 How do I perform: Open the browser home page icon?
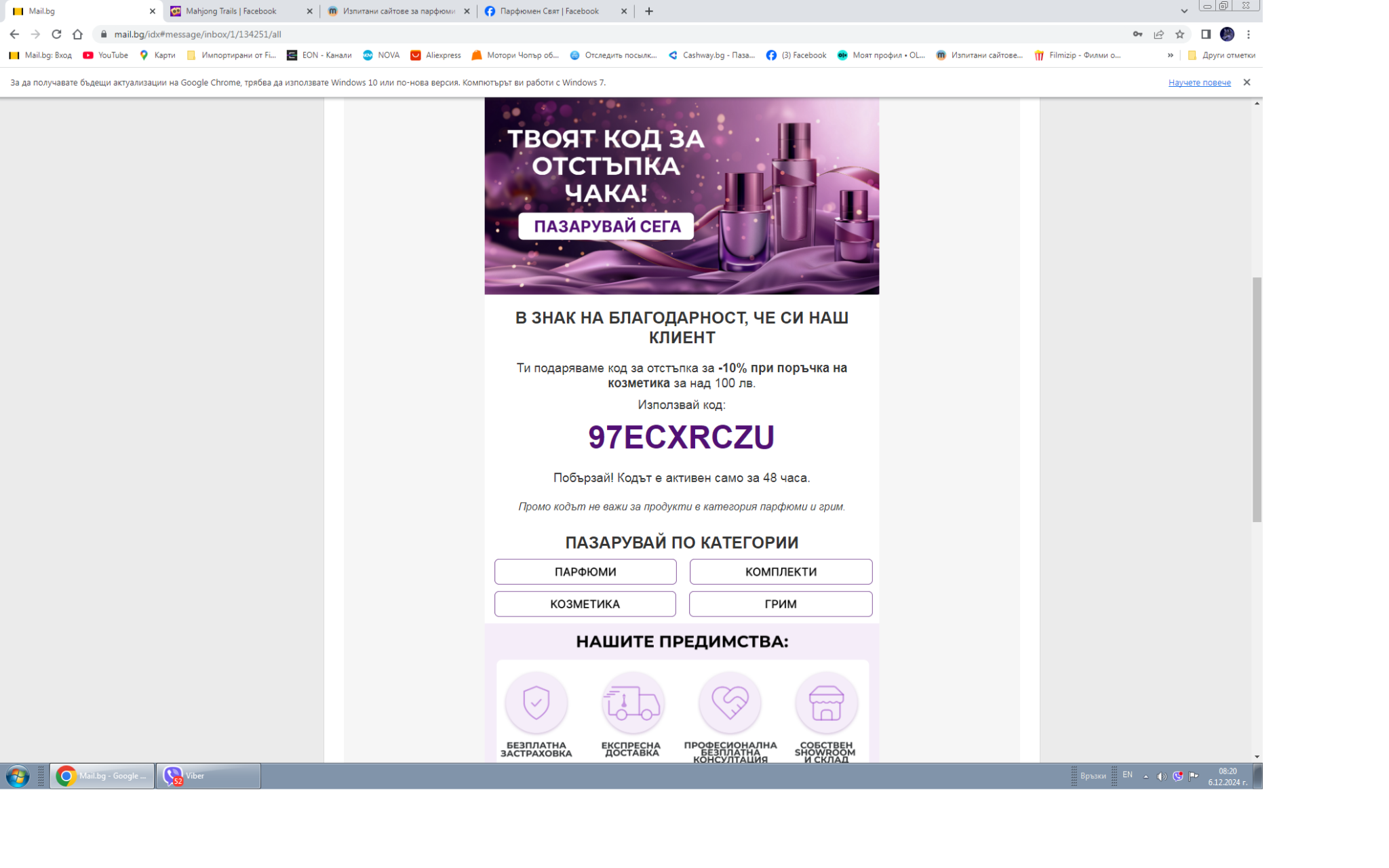click(x=77, y=34)
